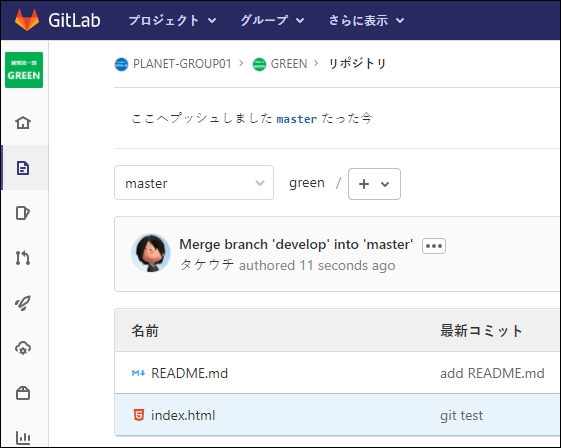Click the 名前 column header
The image size is (561, 448).
point(145,331)
